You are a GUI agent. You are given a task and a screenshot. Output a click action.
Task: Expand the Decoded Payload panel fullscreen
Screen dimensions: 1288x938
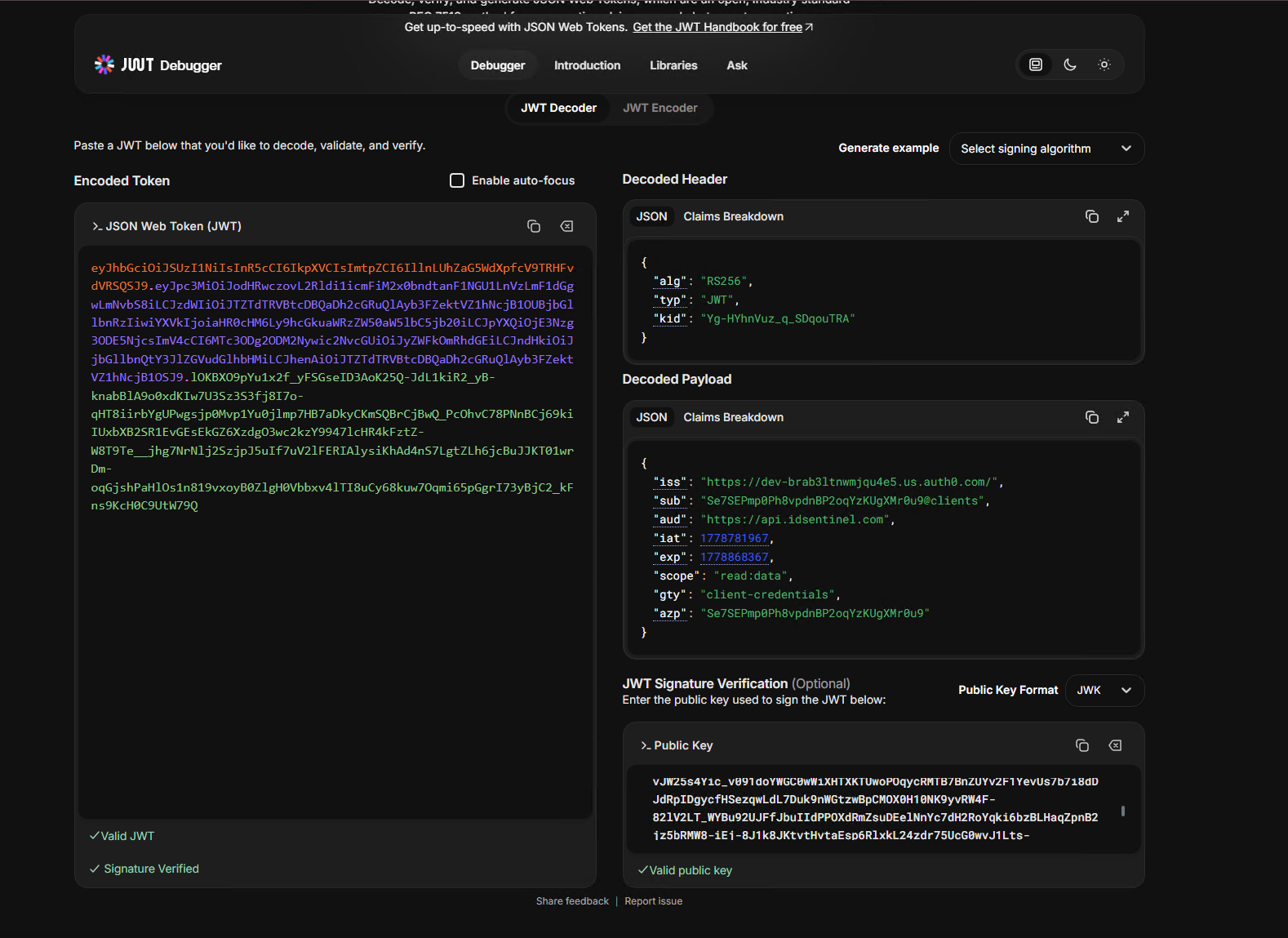coord(1123,417)
